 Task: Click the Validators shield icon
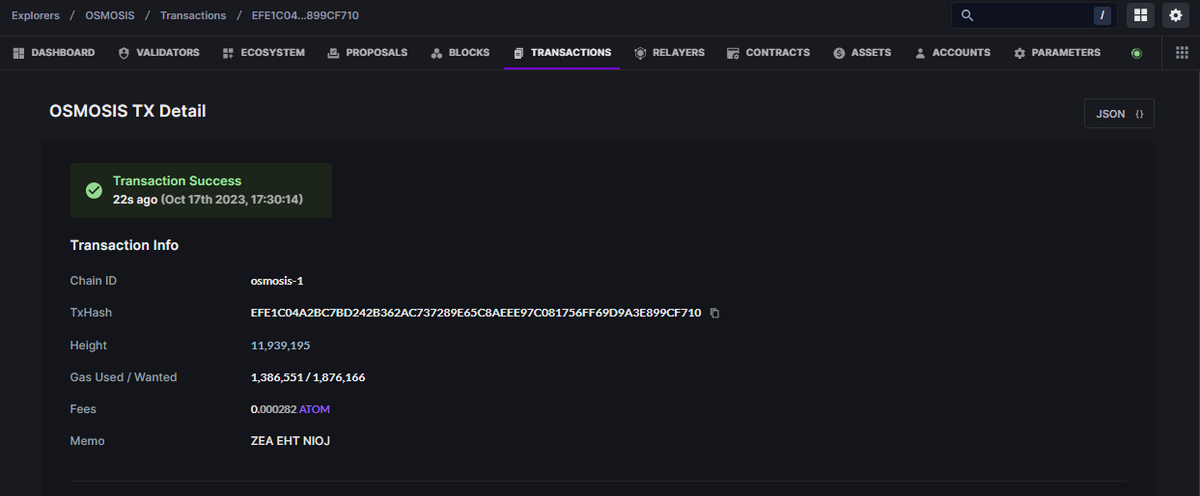[x=124, y=53]
